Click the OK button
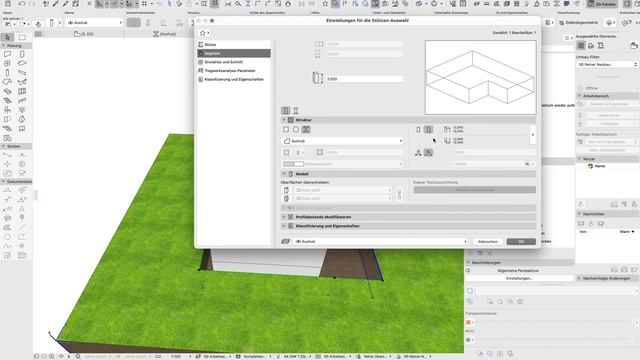This screenshot has width=640, height=360. coord(521,242)
